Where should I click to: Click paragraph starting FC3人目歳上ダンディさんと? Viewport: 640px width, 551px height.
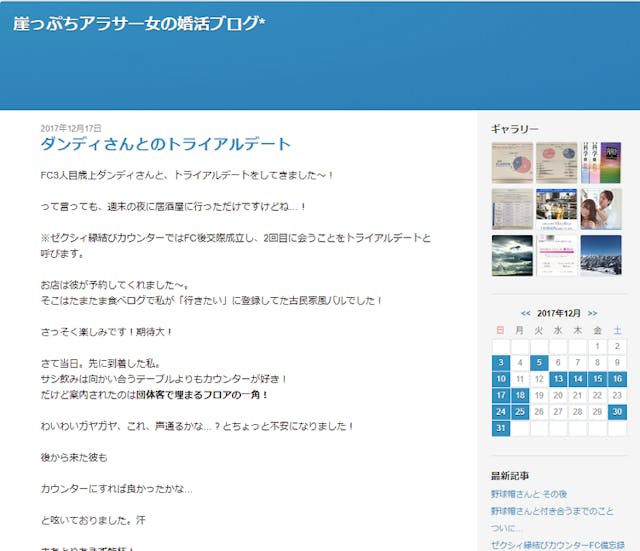click(187, 176)
